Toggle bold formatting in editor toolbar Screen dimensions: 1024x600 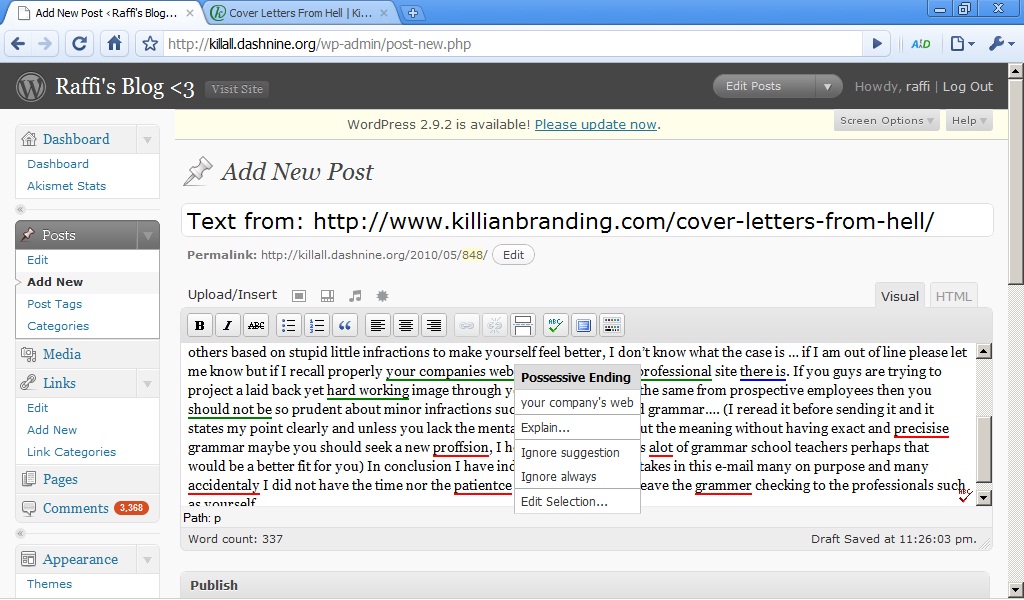(x=200, y=325)
